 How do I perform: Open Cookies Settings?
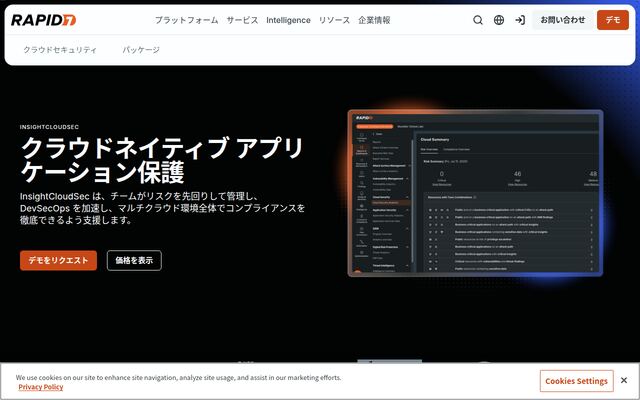point(576,381)
